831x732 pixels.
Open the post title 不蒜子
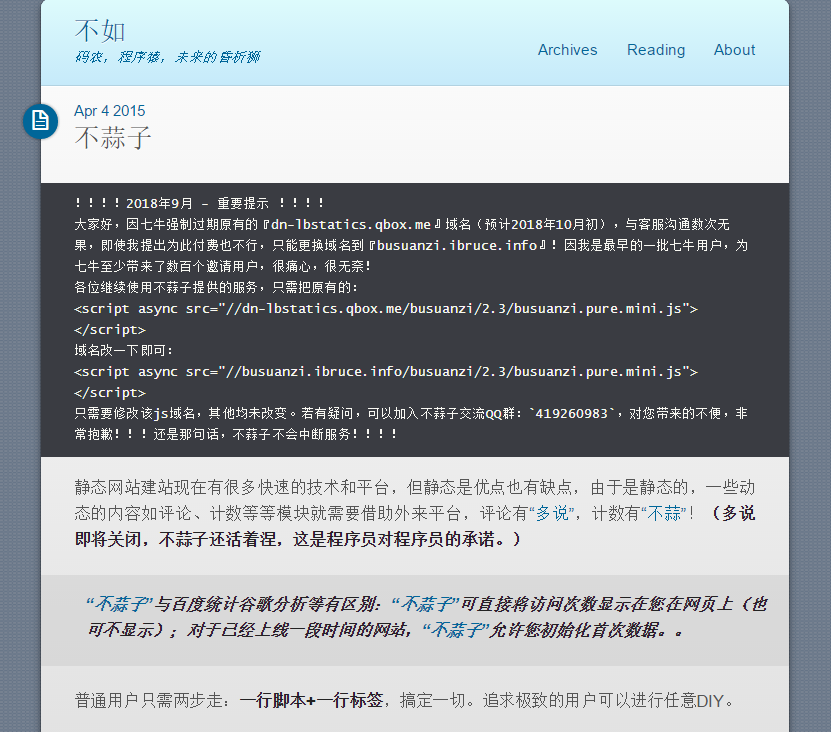[113, 138]
